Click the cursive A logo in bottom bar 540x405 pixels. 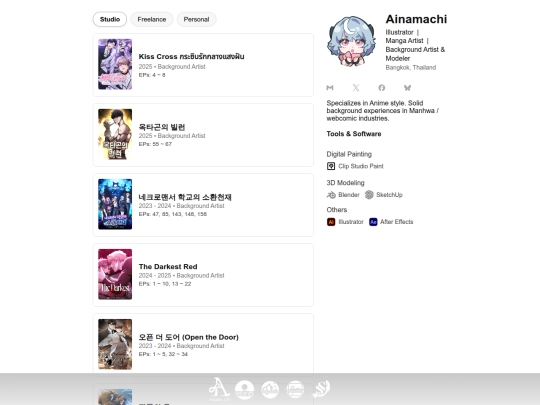click(x=219, y=389)
